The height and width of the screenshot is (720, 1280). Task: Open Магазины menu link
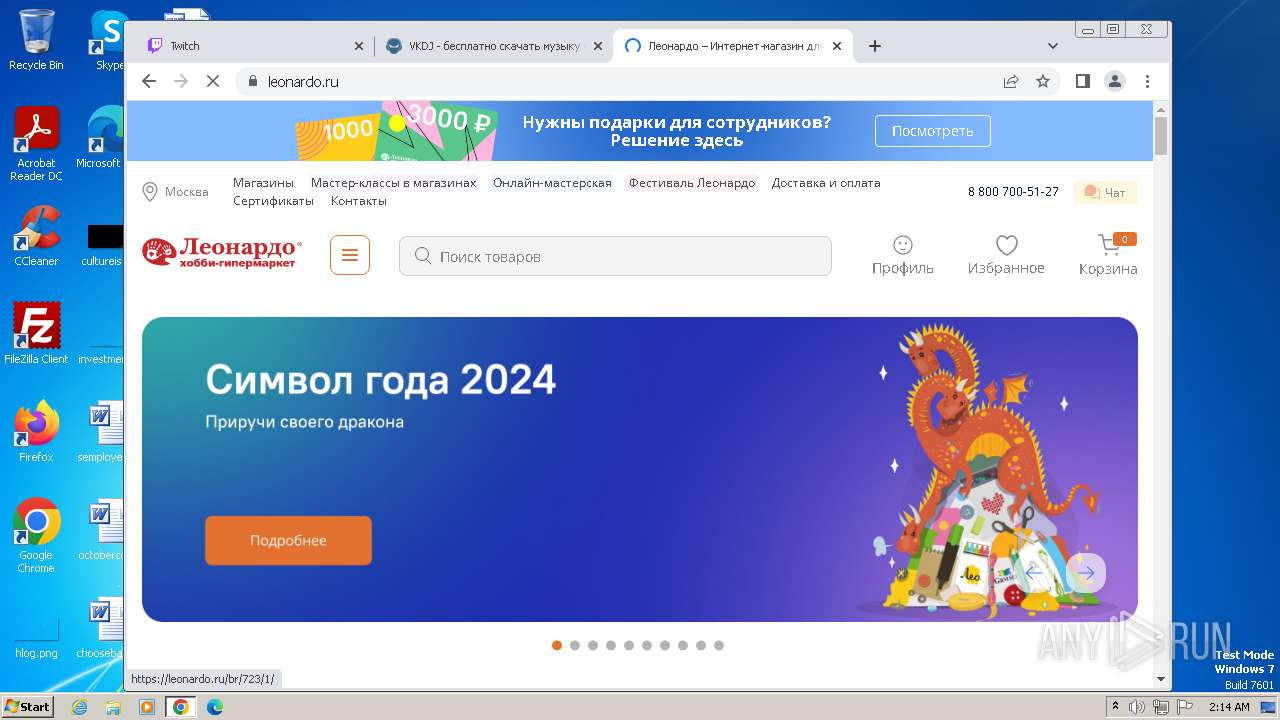click(x=263, y=183)
